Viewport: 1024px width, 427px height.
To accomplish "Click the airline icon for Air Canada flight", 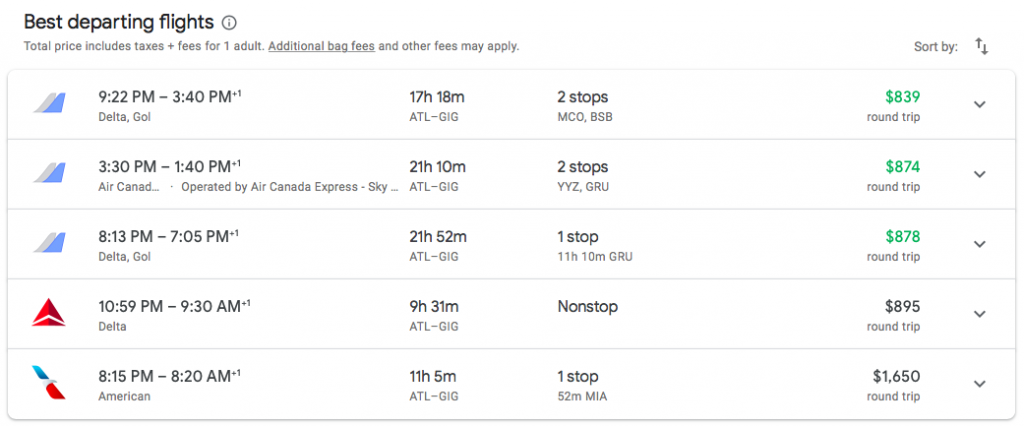I will [50, 173].
